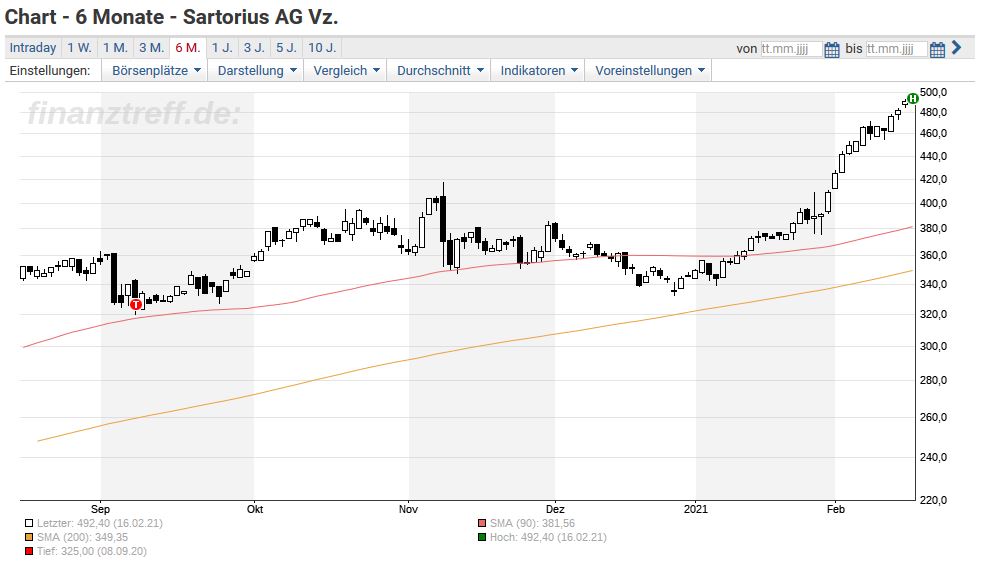The image size is (984, 565).
Task: Select the 1 M. time range tab
Action: coord(115,48)
